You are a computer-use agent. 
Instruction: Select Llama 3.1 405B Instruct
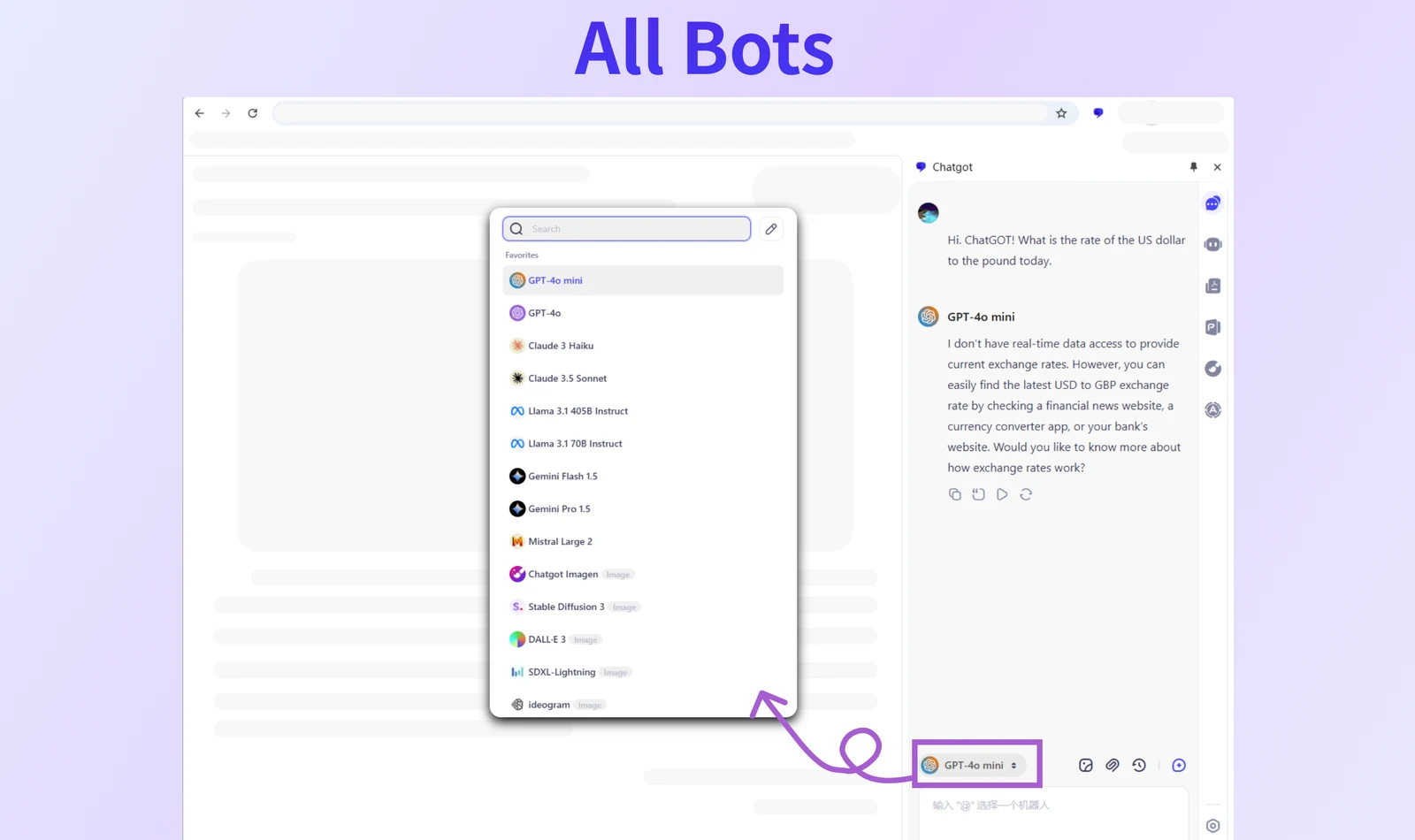pyautogui.click(x=577, y=411)
